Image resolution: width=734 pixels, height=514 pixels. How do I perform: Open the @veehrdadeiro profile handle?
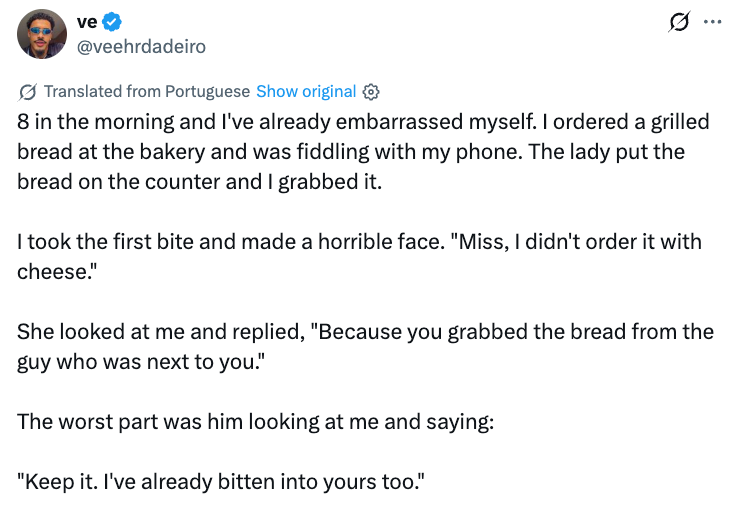tap(141, 47)
